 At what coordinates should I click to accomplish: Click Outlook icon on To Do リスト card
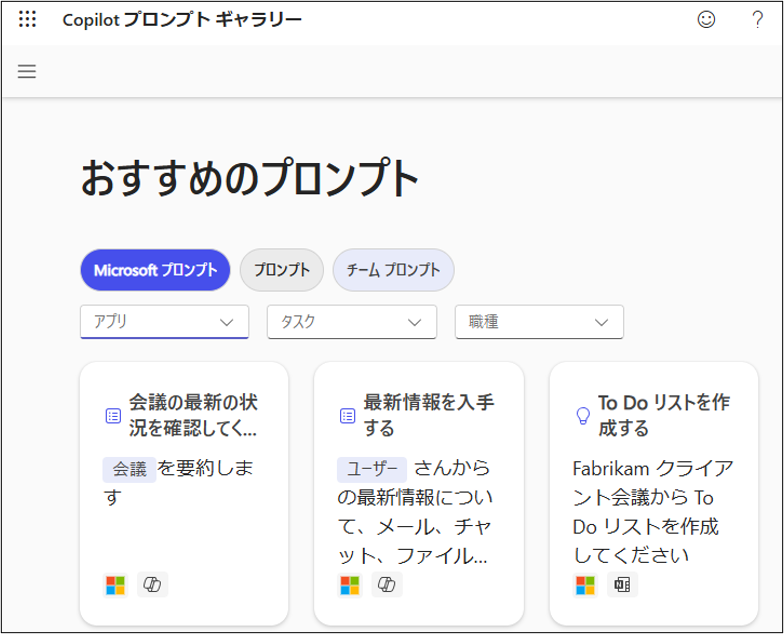[x=622, y=584]
